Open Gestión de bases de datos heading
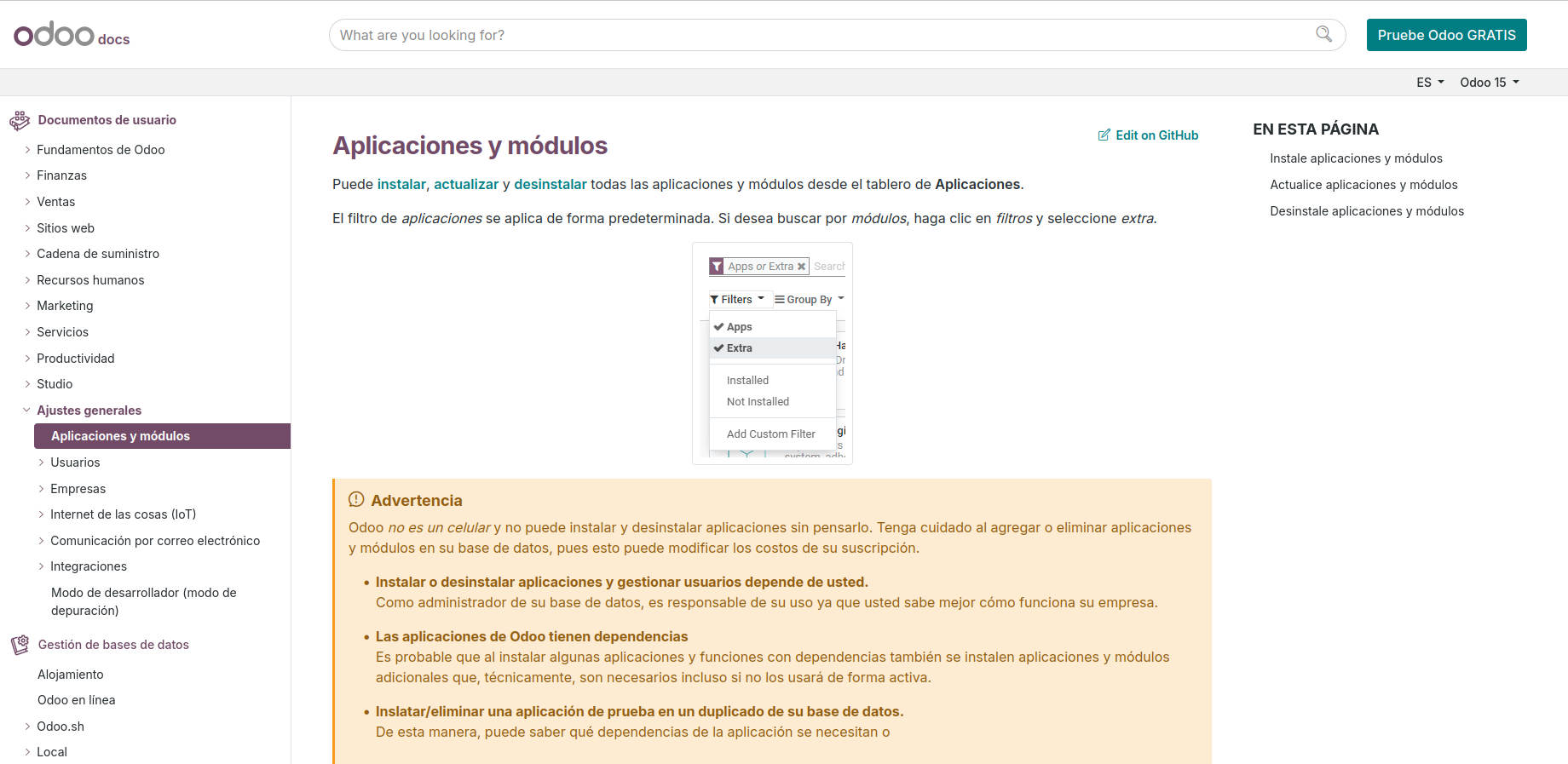Screen dimensions: 1568x764 tap(113, 645)
